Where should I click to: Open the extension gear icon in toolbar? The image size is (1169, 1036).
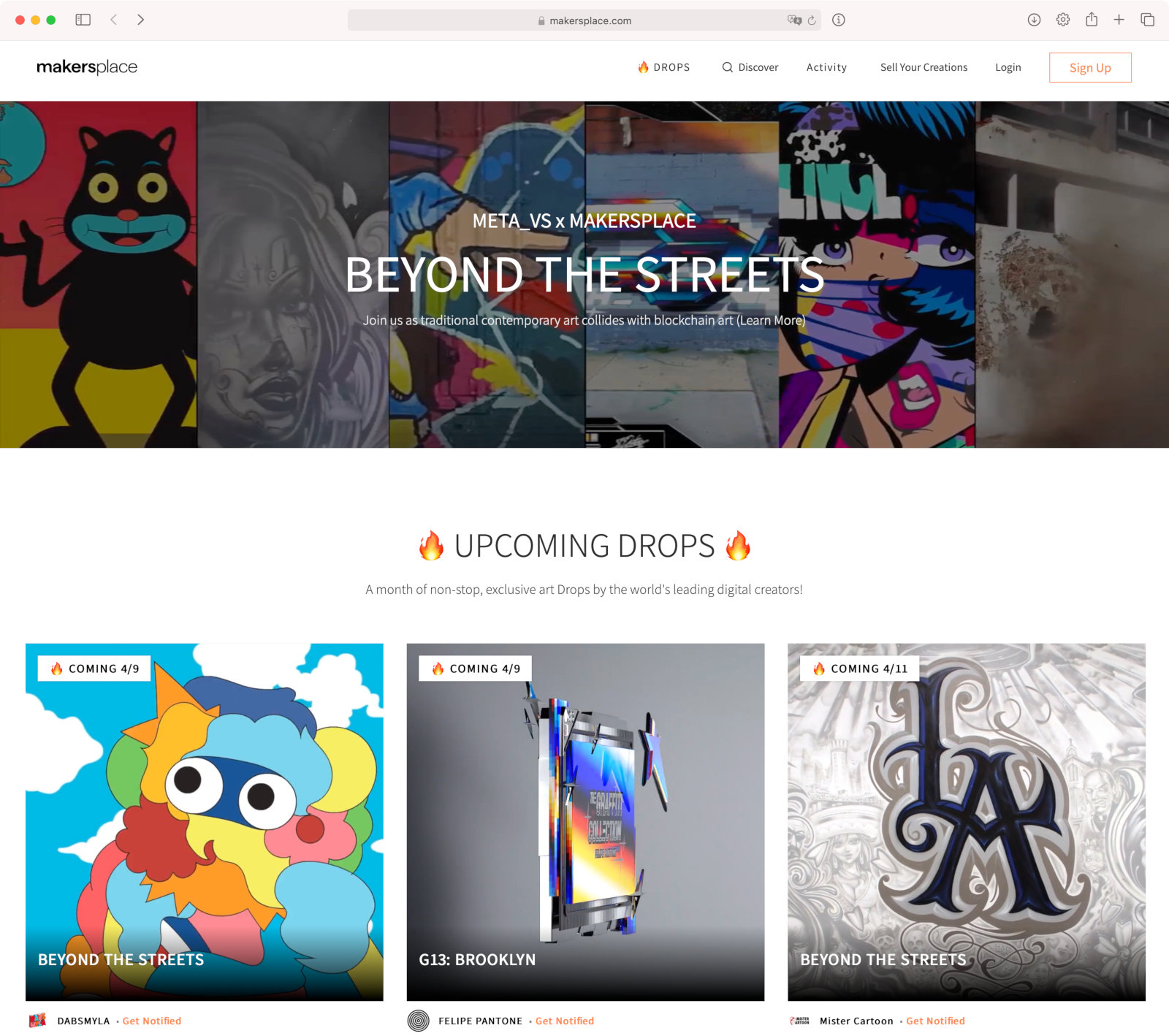[1063, 20]
